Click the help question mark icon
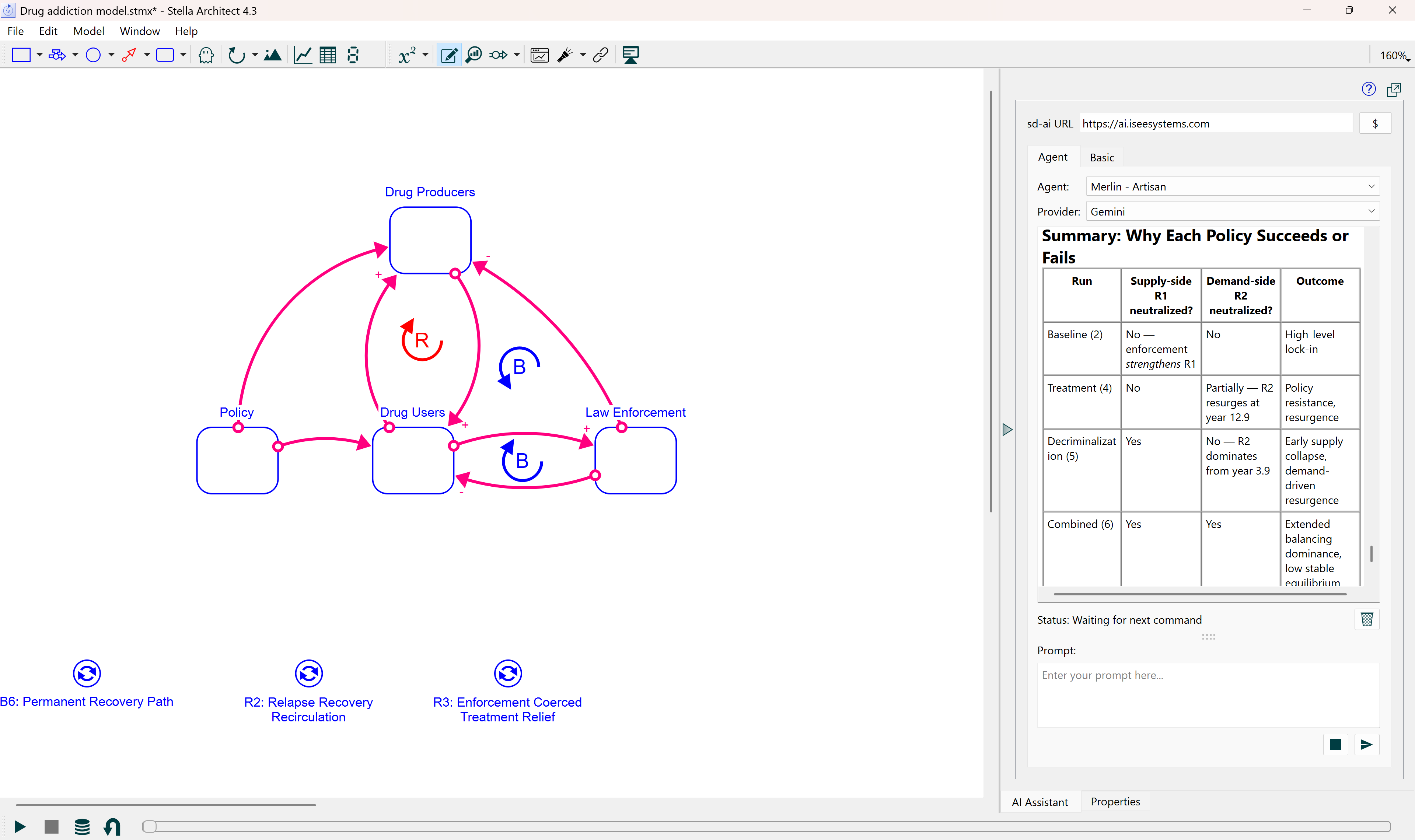 tap(1369, 89)
